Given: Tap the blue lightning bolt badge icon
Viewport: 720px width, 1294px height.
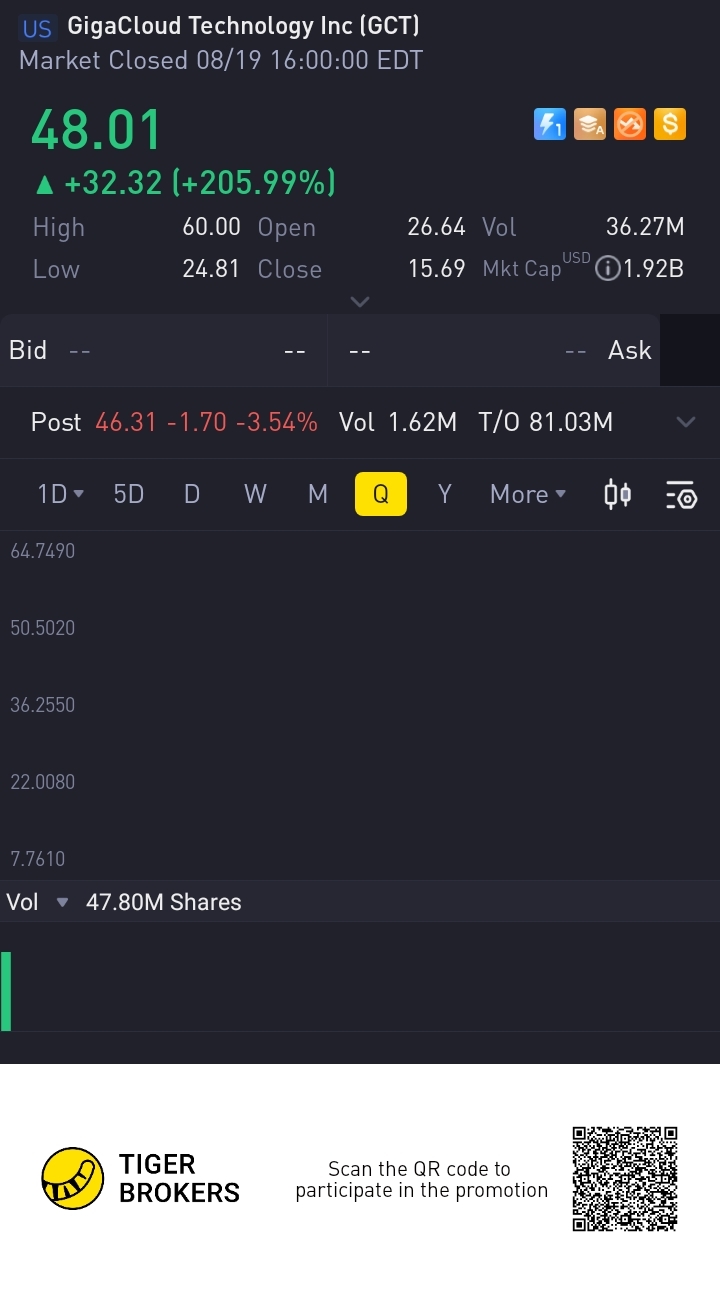Looking at the screenshot, I should pyautogui.click(x=549, y=124).
